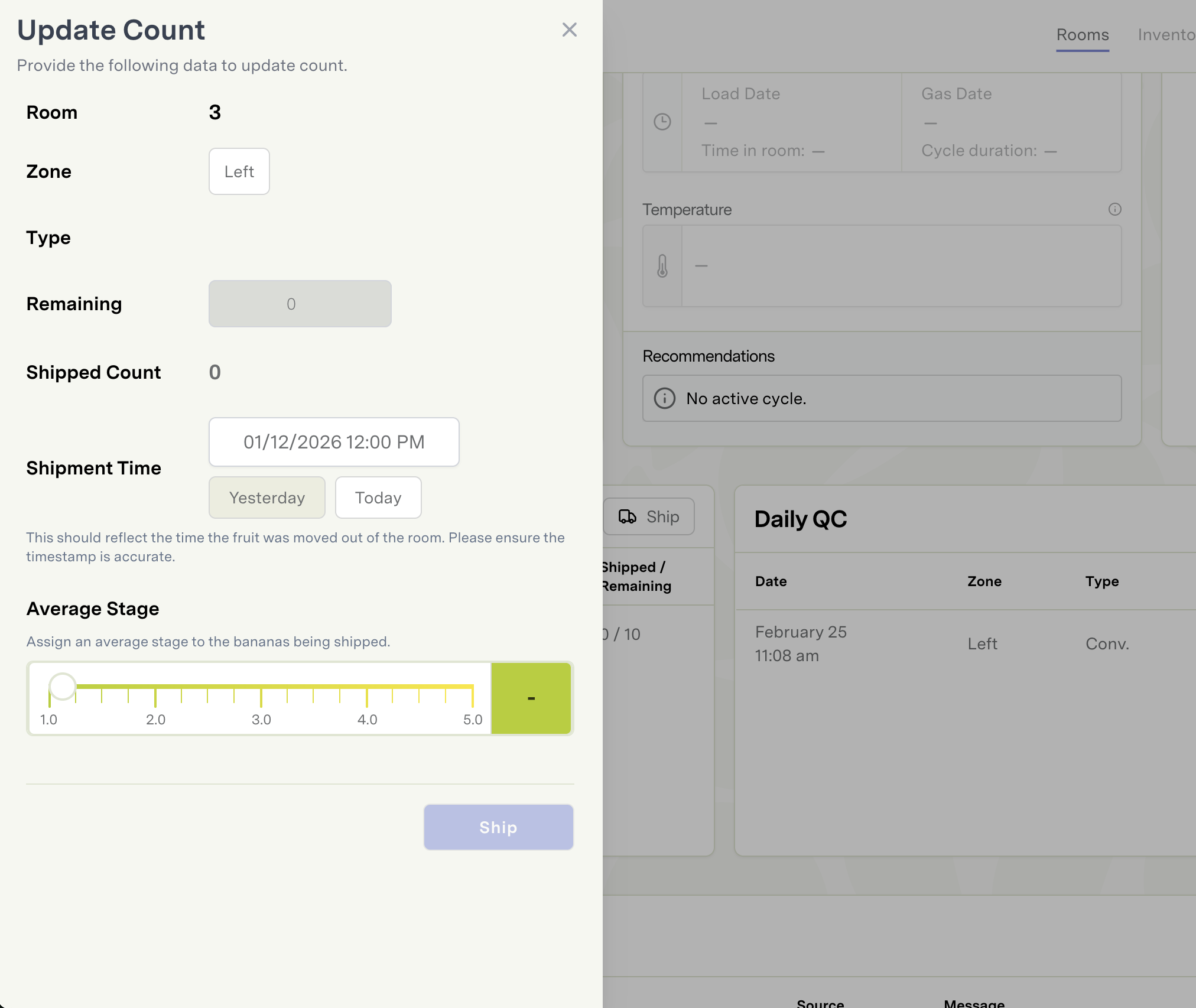
Task: Switch to the Rooms tab
Action: [1082, 35]
